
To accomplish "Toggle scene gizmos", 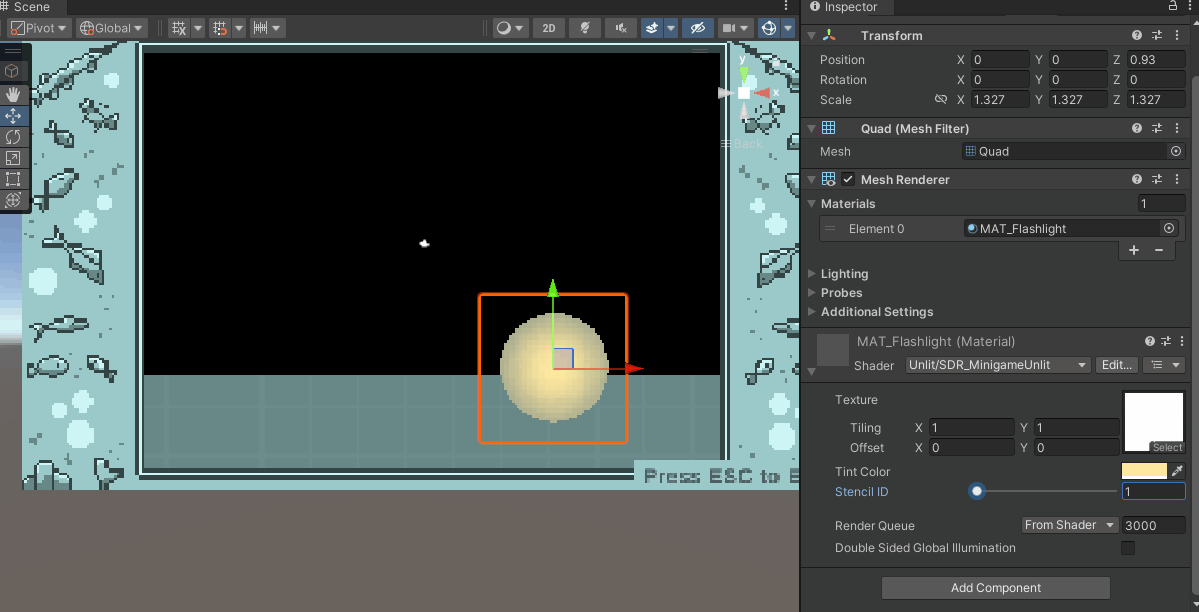I will tap(768, 28).
